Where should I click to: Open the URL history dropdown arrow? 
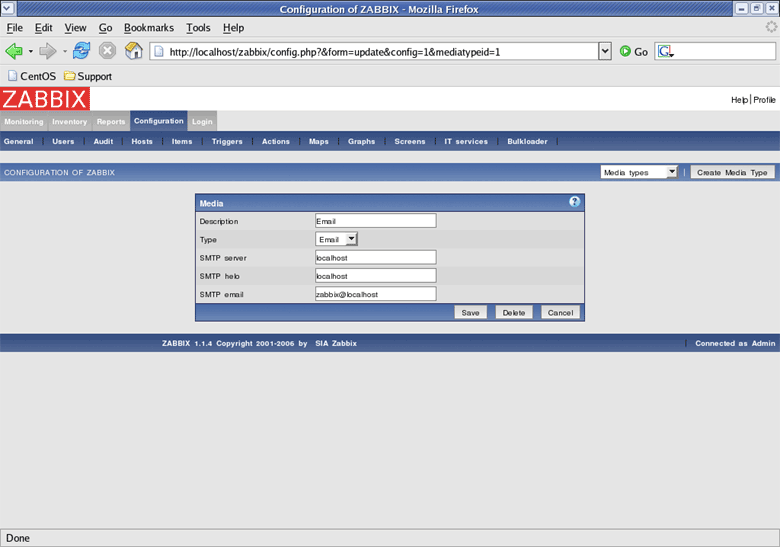coord(604,51)
